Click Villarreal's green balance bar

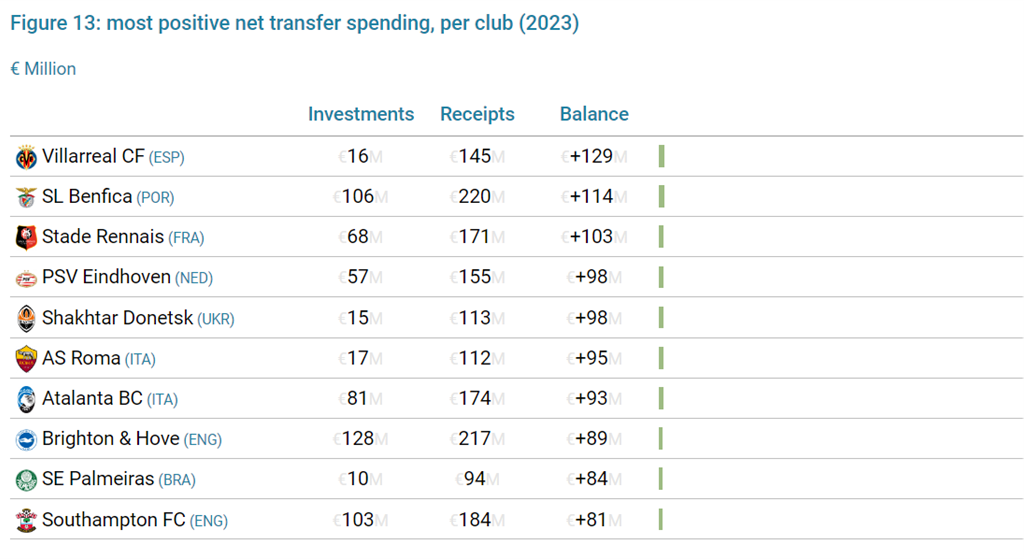click(662, 156)
